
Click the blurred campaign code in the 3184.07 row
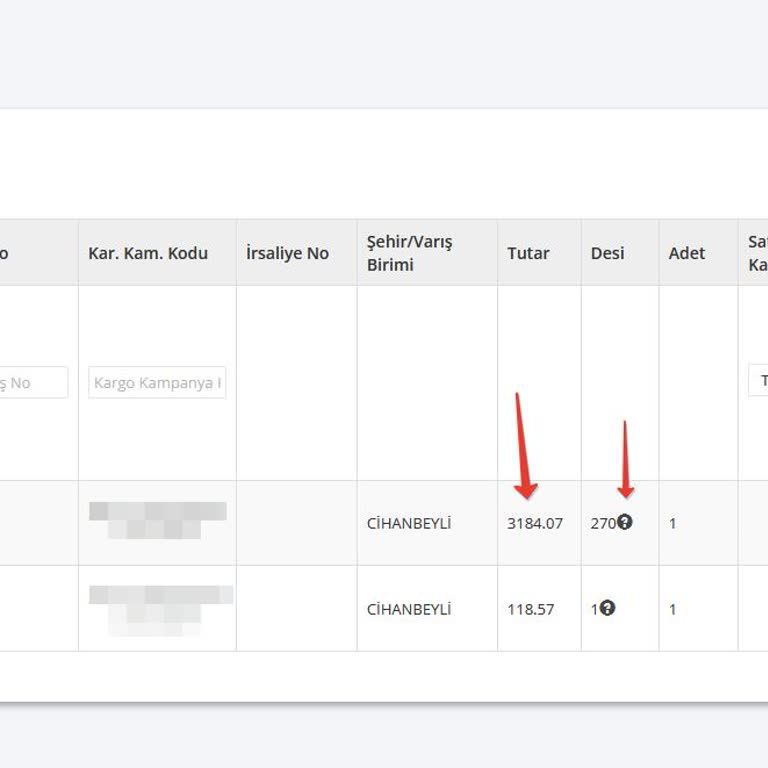(x=157, y=520)
